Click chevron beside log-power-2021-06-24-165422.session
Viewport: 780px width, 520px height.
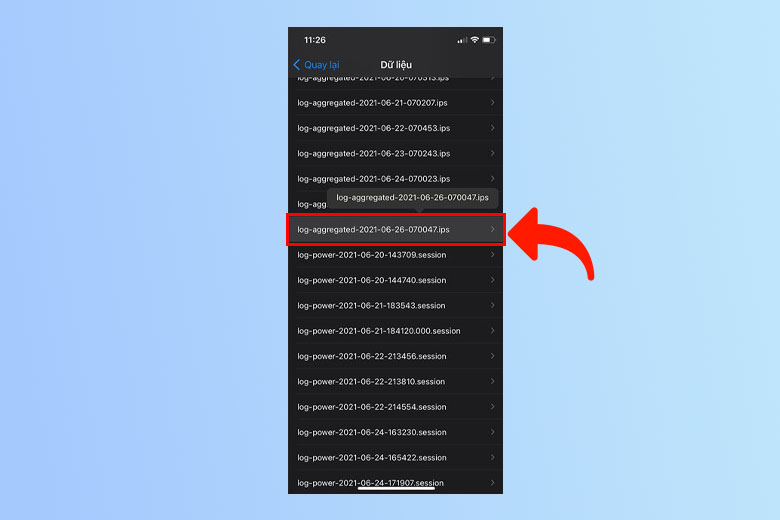pos(492,458)
